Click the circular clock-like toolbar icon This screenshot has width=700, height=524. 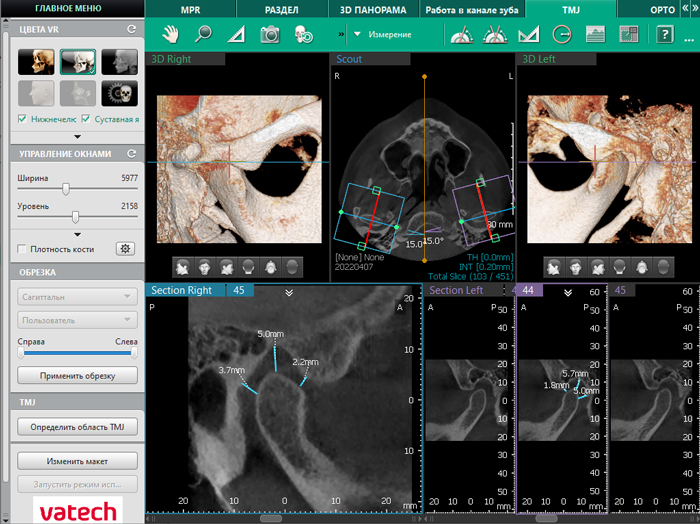(562, 34)
